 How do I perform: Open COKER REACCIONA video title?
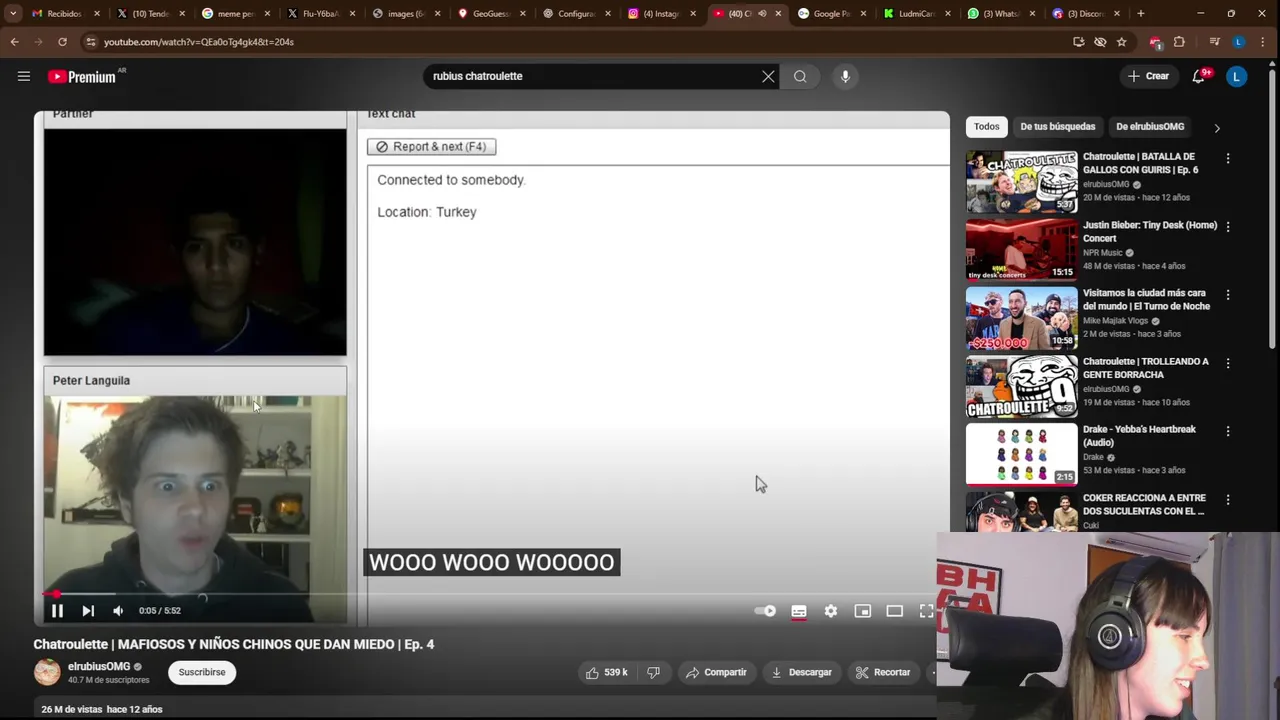pos(1145,504)
